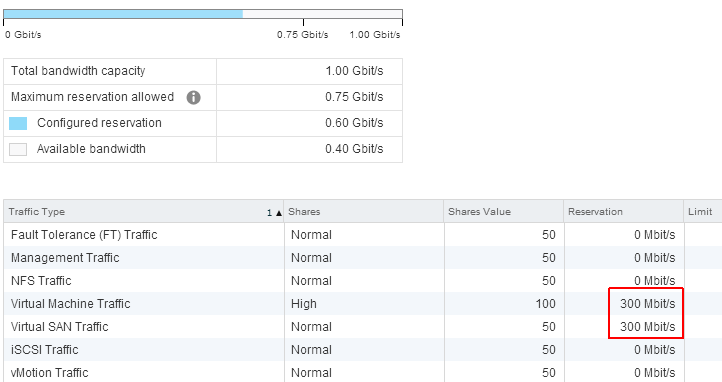
Task: Click the 0.75 Gbit/s marker under the bar
Action: (x=303, y=35)
